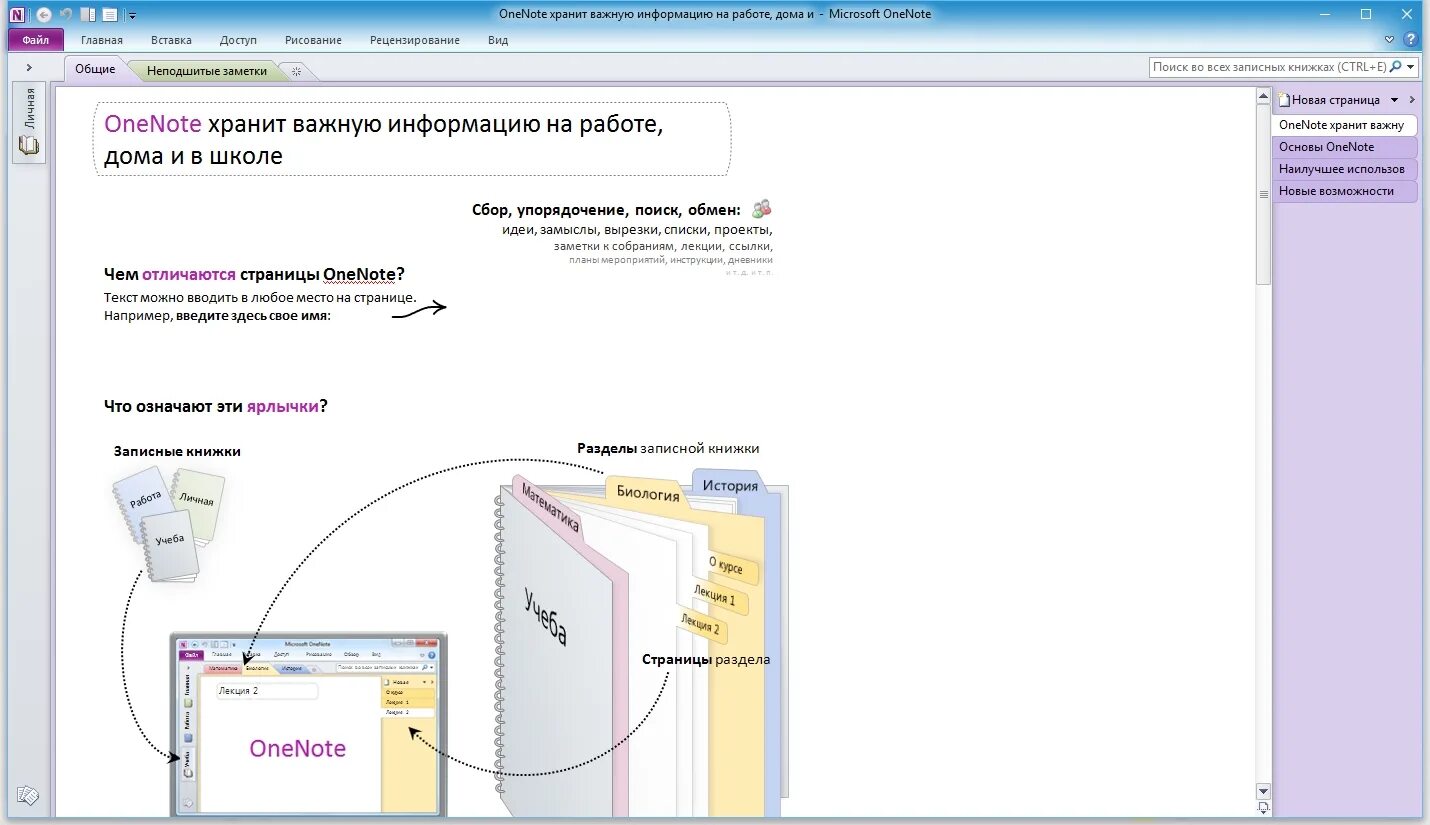Click the page title text box
The width and height of the screenshot is (1430, 825).
point(412,139)
